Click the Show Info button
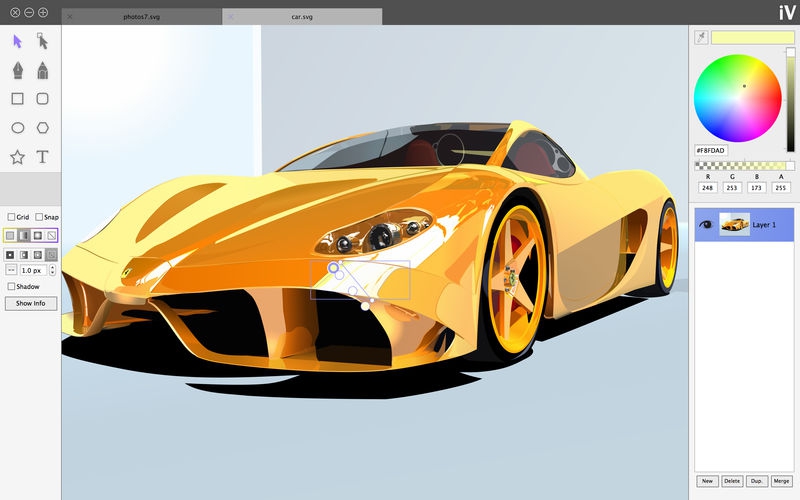This screenshot has width=800, height=500. click(31, 303)
